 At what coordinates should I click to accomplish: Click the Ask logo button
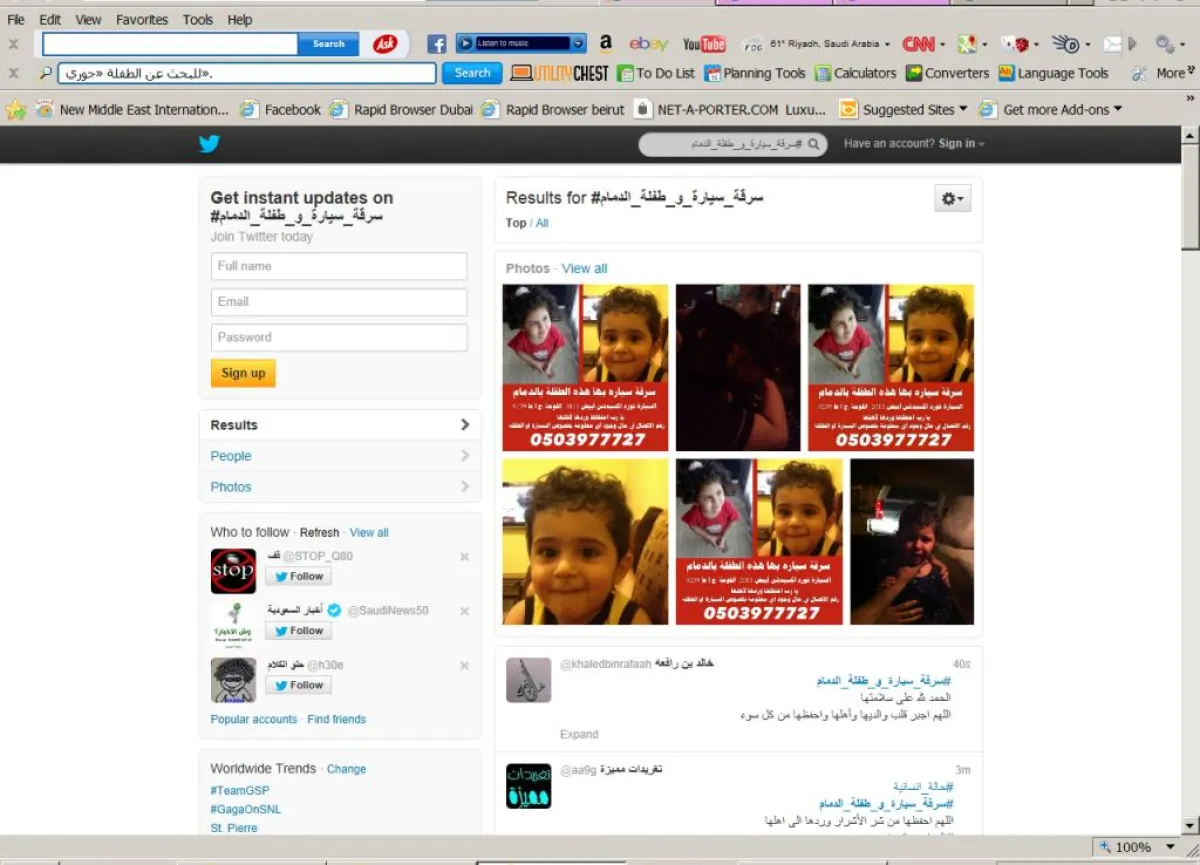[385, 44]
